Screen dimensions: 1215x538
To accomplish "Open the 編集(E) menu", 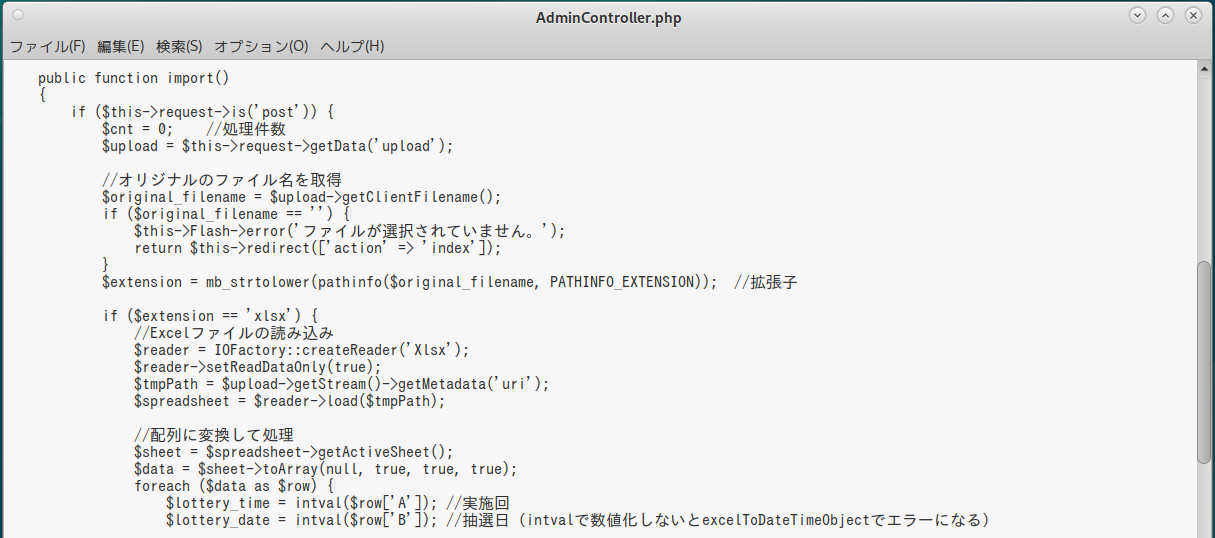I will click(x=120, y=46).
